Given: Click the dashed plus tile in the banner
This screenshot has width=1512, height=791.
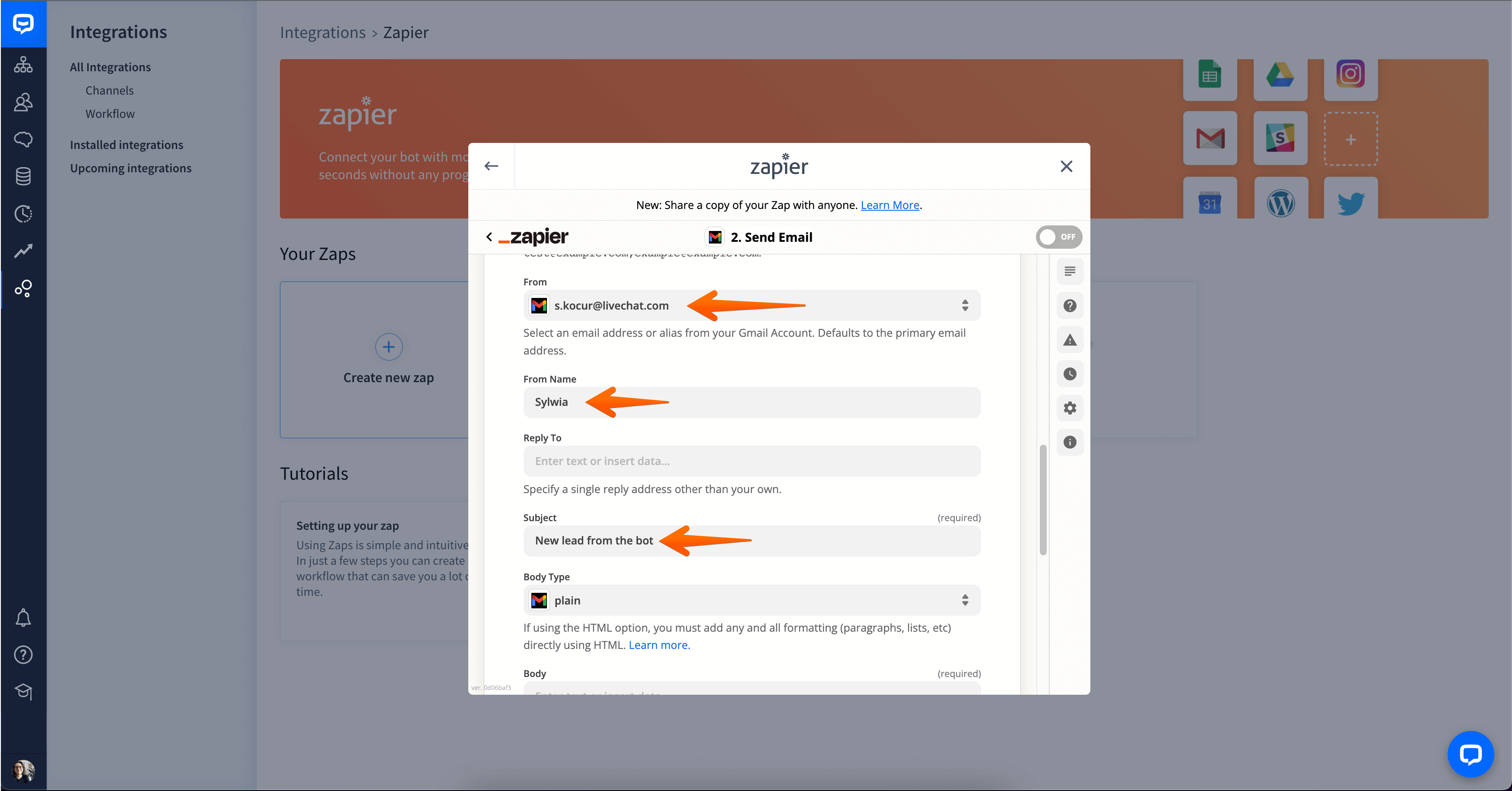Looking at the screenshot, I should pyautogui.click(x=1350, y=139).
